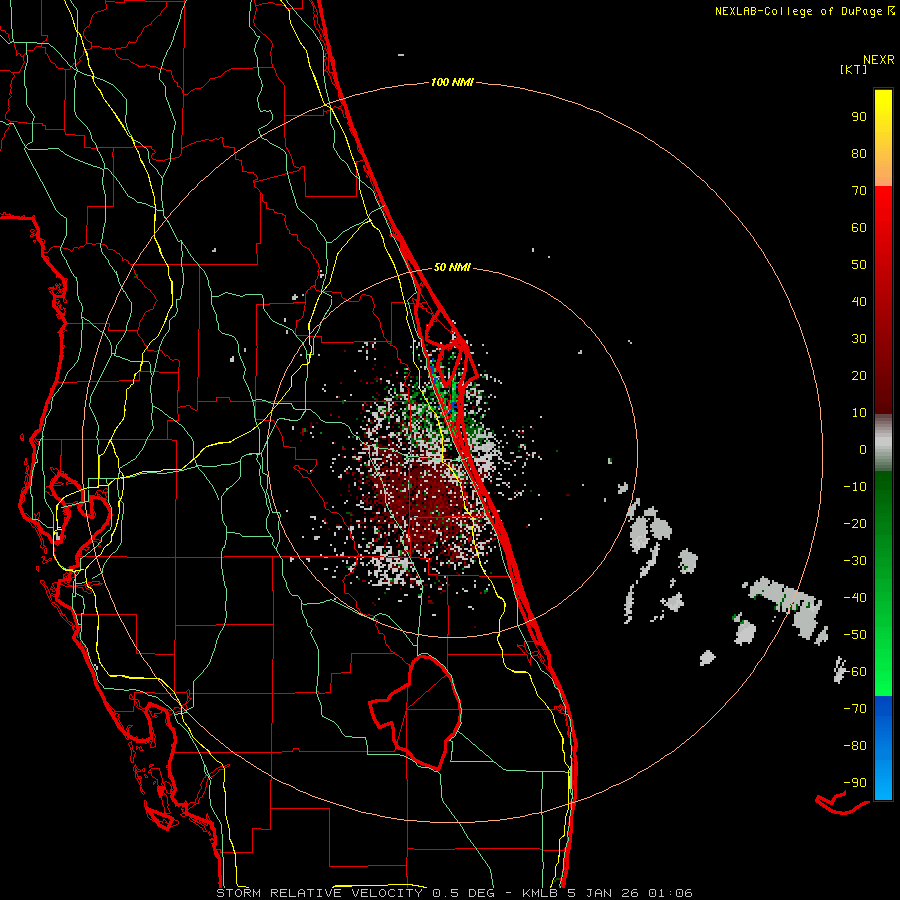Pick the gray zero-velocity segment of color bar

point(883,443)
